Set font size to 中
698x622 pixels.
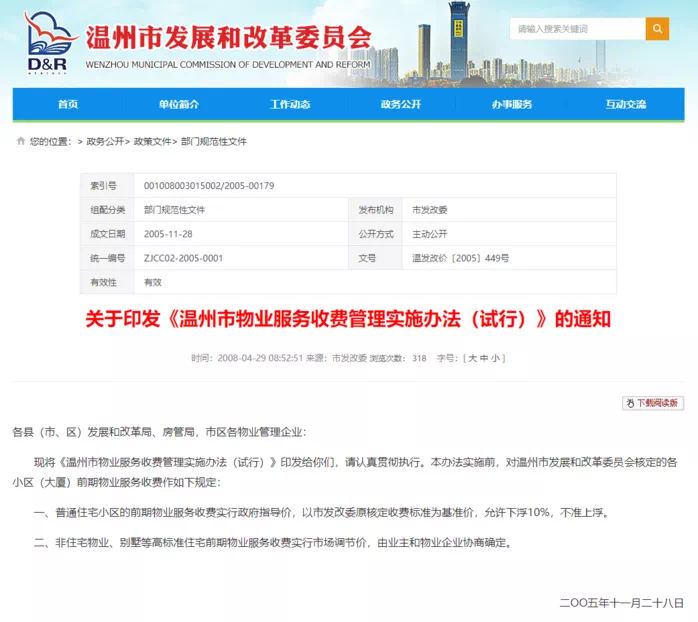(x=484, y=358)
